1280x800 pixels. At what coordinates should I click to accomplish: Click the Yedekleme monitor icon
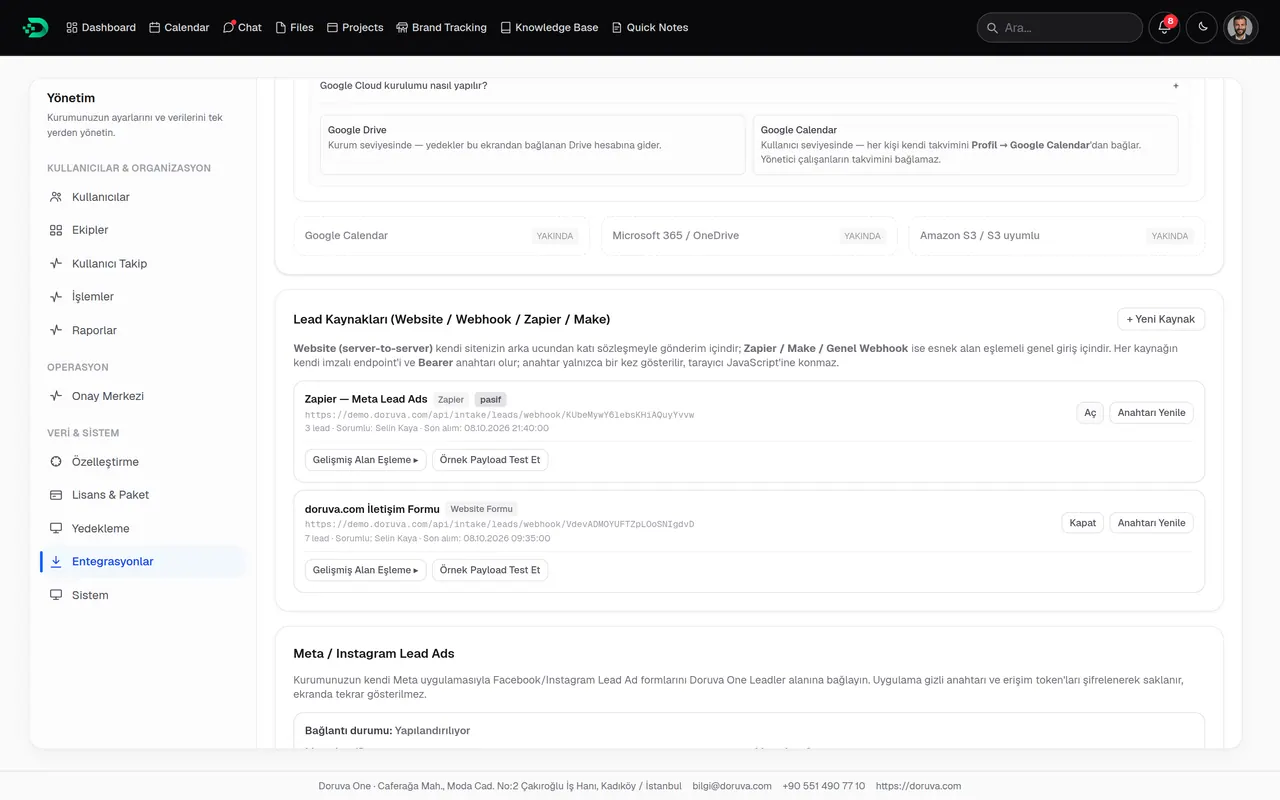click(56, 528)
